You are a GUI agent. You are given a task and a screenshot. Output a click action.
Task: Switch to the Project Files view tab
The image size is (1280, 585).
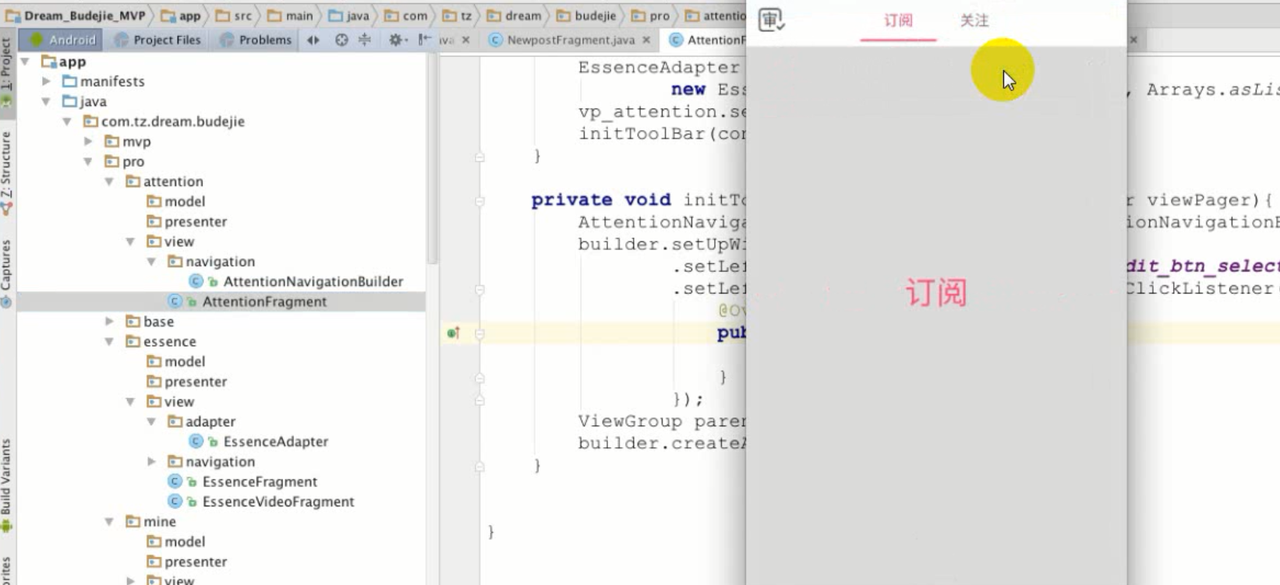(x=158, y=40)
